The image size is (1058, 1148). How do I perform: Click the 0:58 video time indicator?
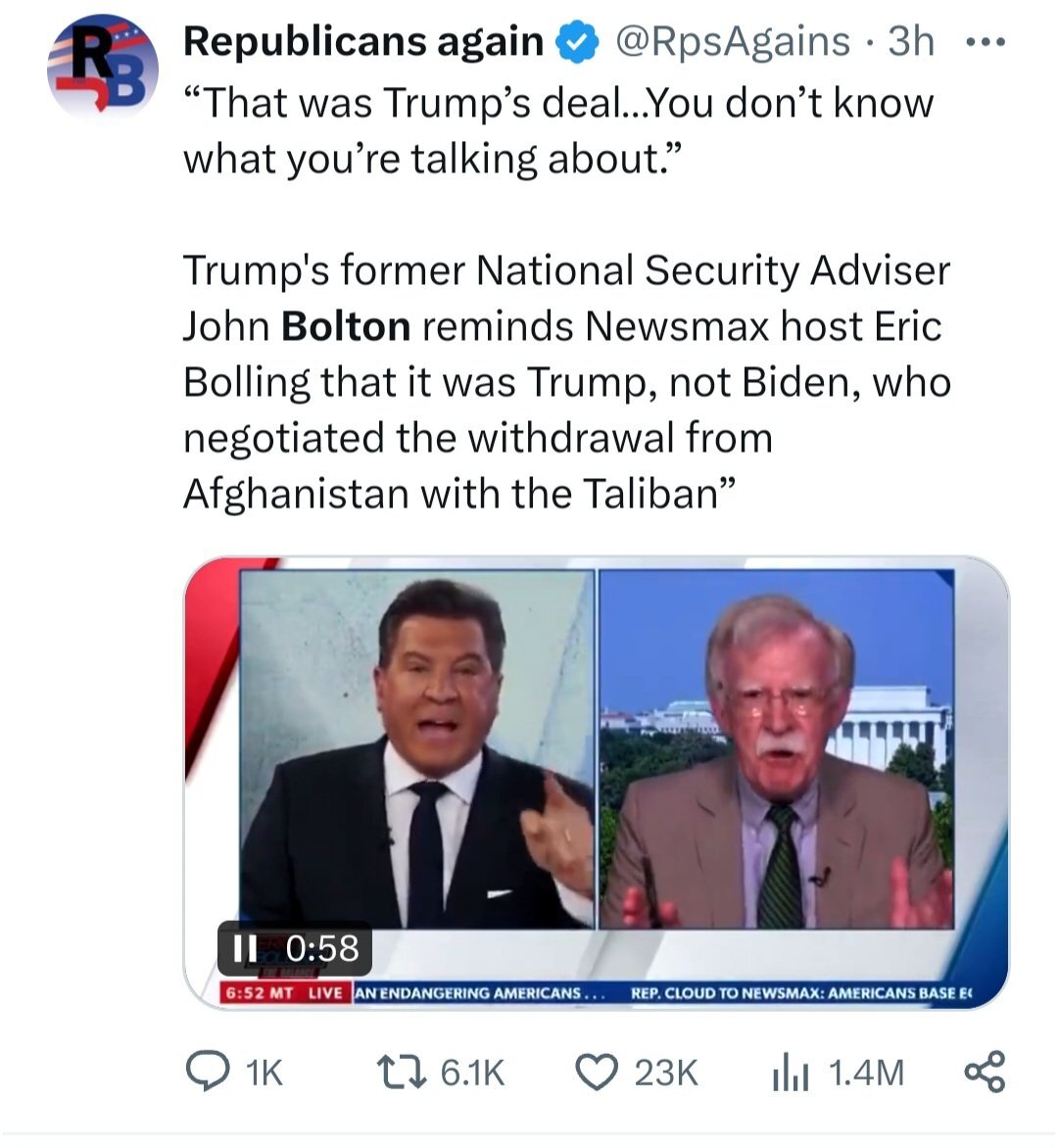321,948
